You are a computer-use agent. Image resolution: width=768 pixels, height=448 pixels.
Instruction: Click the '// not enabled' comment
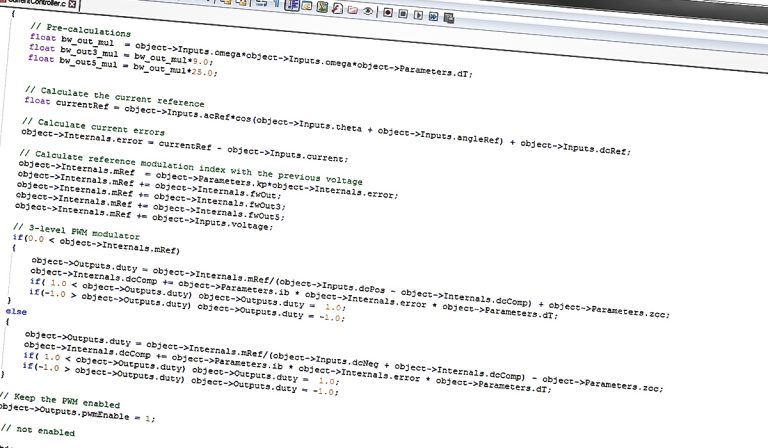click(38, 431)
